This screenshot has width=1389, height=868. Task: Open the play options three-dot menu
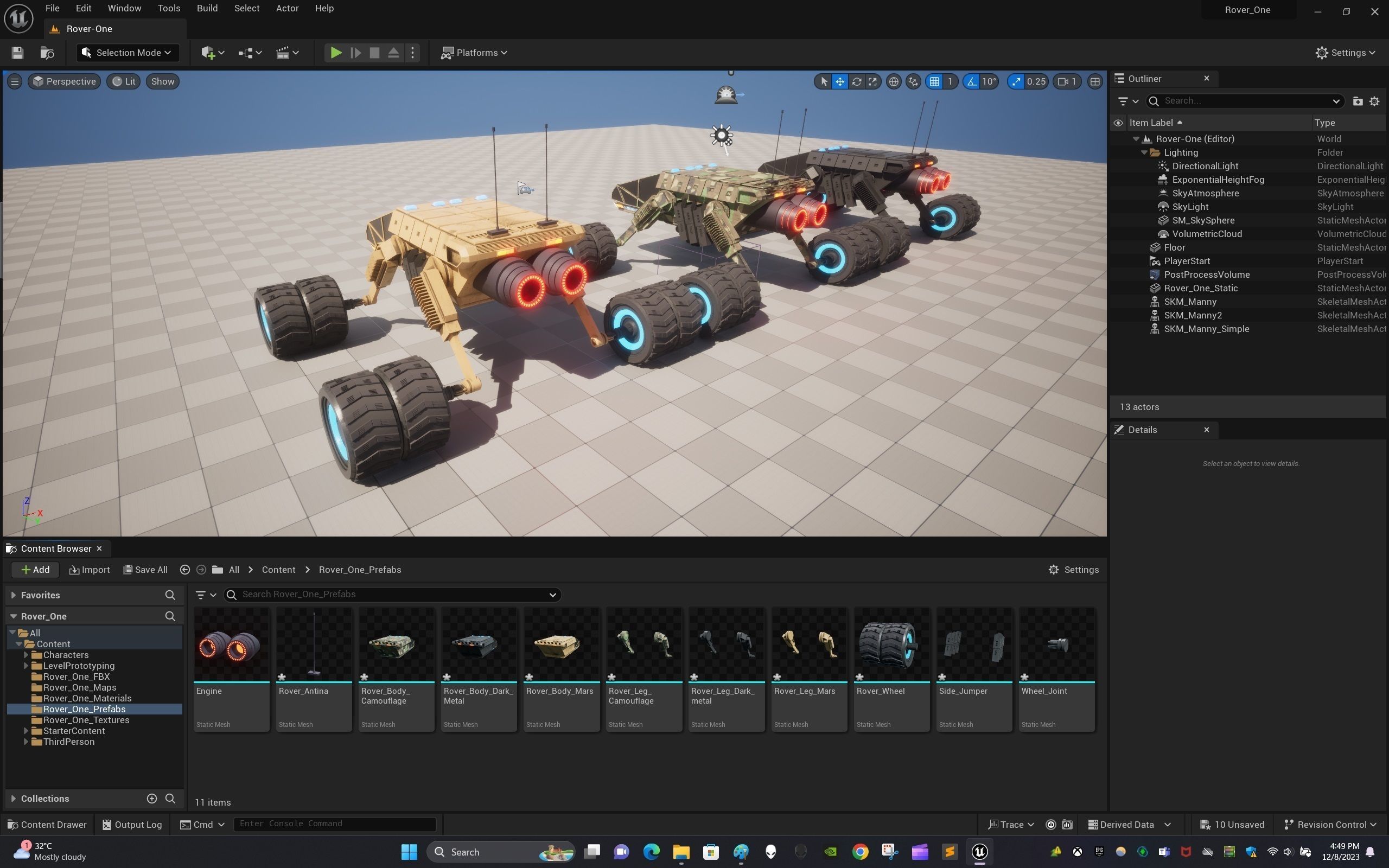413,53
